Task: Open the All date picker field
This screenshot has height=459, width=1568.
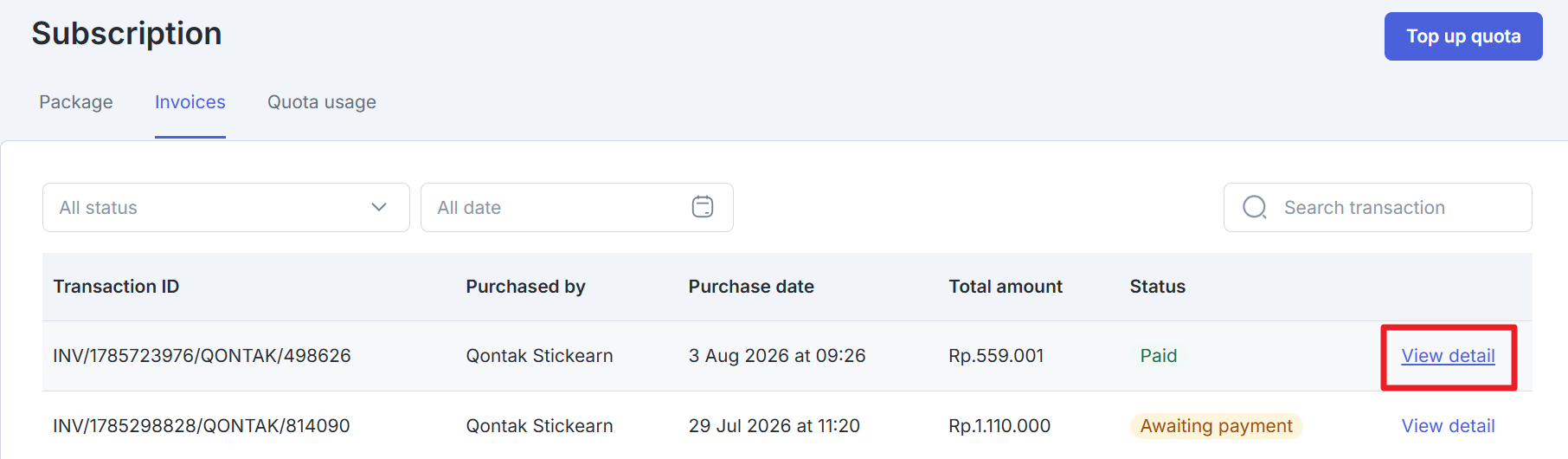Action: click(x=577, y=207)
